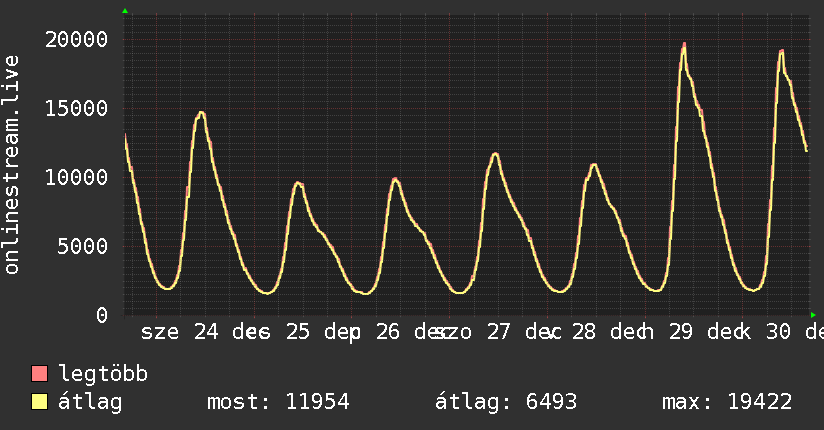Click the onlinestream.live vertical axis title

click(x=12, y=165)
